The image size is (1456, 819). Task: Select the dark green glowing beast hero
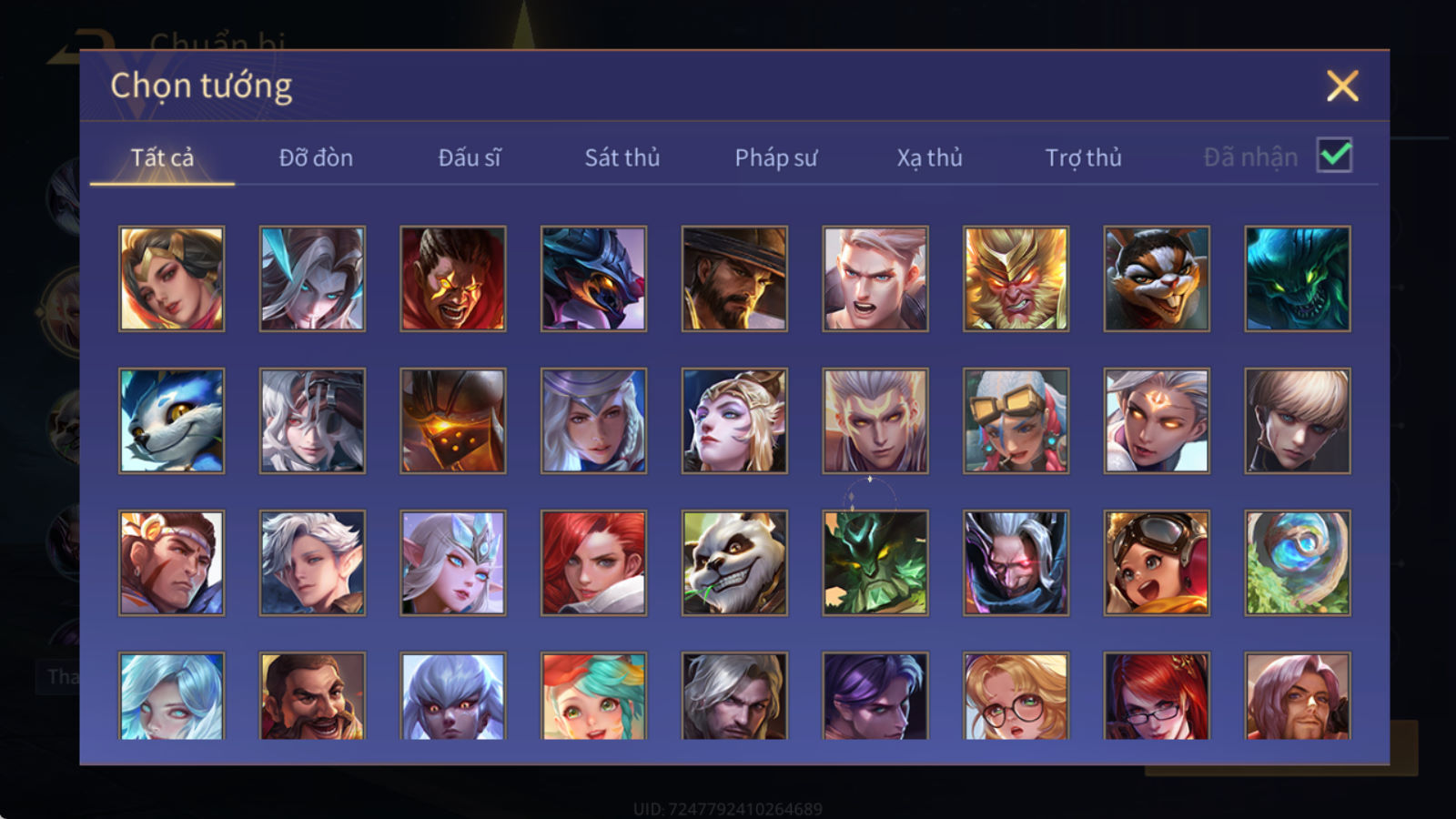click(x=1298, y=278)
